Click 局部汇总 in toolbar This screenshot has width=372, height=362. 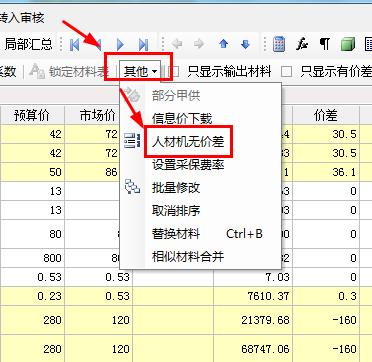(29, 44)
